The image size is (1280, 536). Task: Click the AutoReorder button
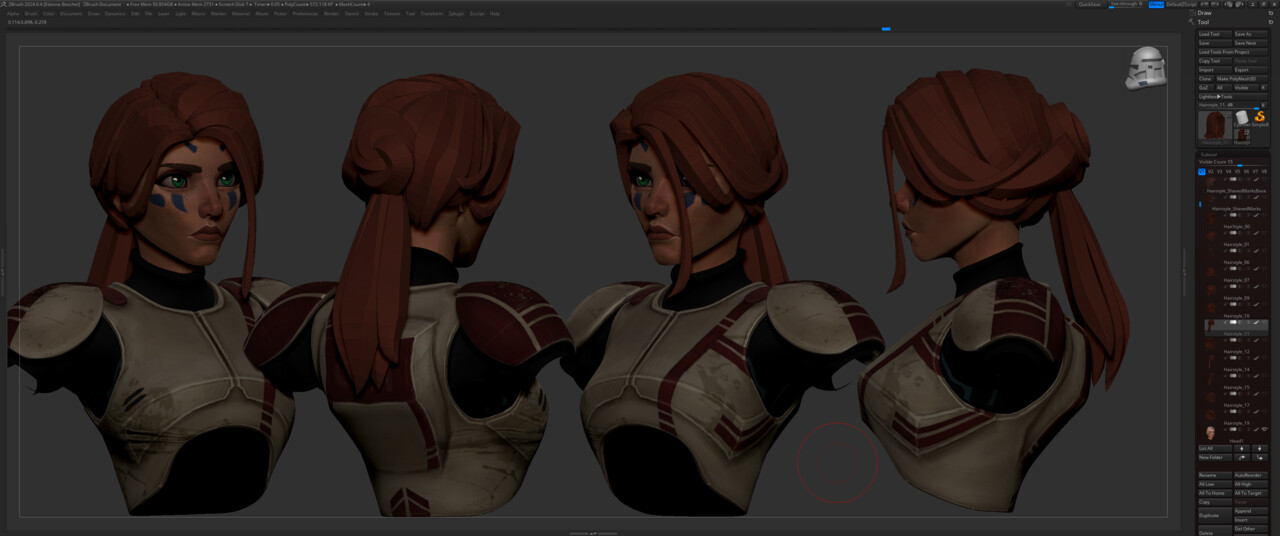pos(1251,475)
